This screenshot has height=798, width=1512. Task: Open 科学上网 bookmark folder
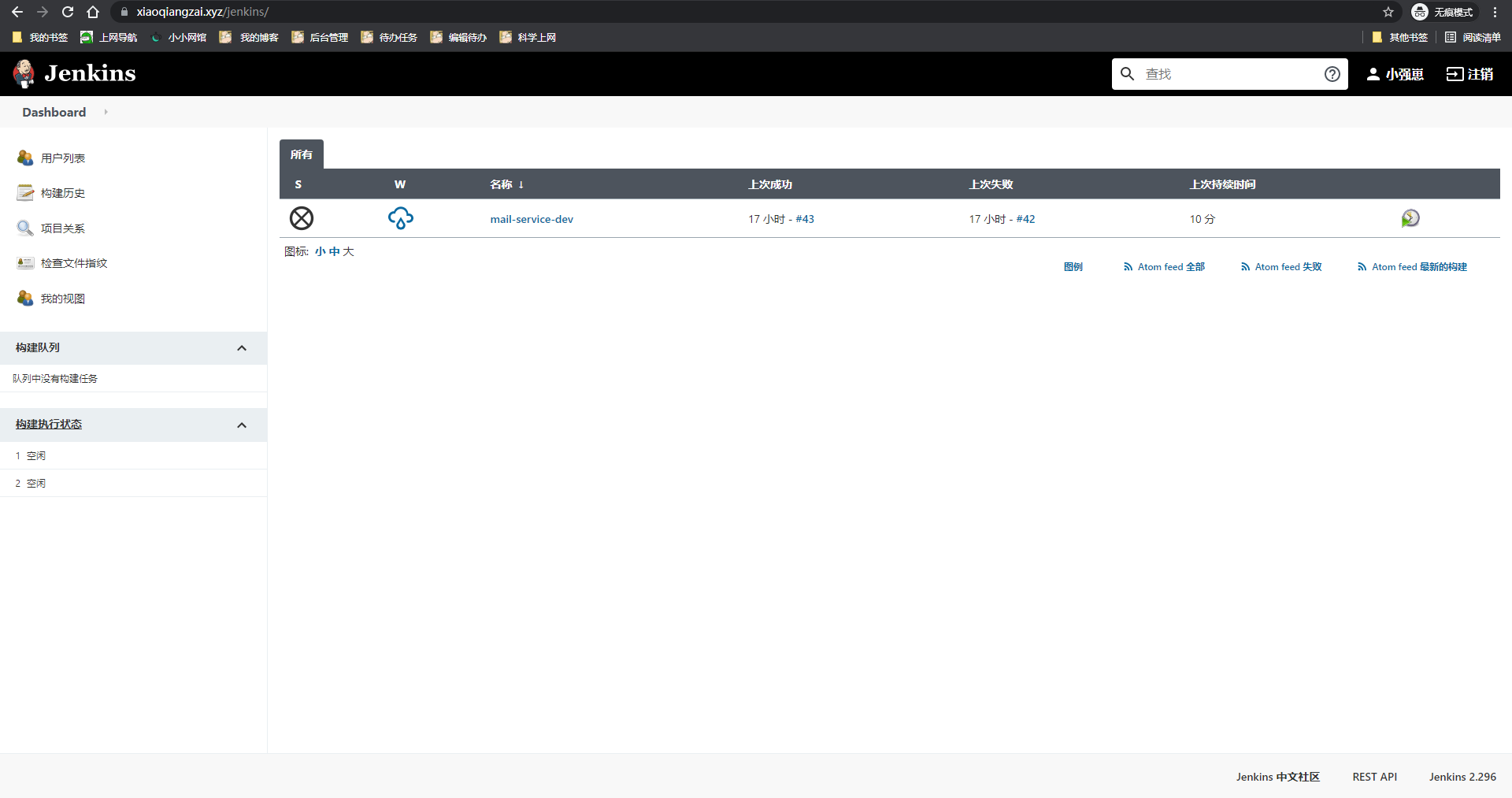pyautogui.click(x=528, y=37)
